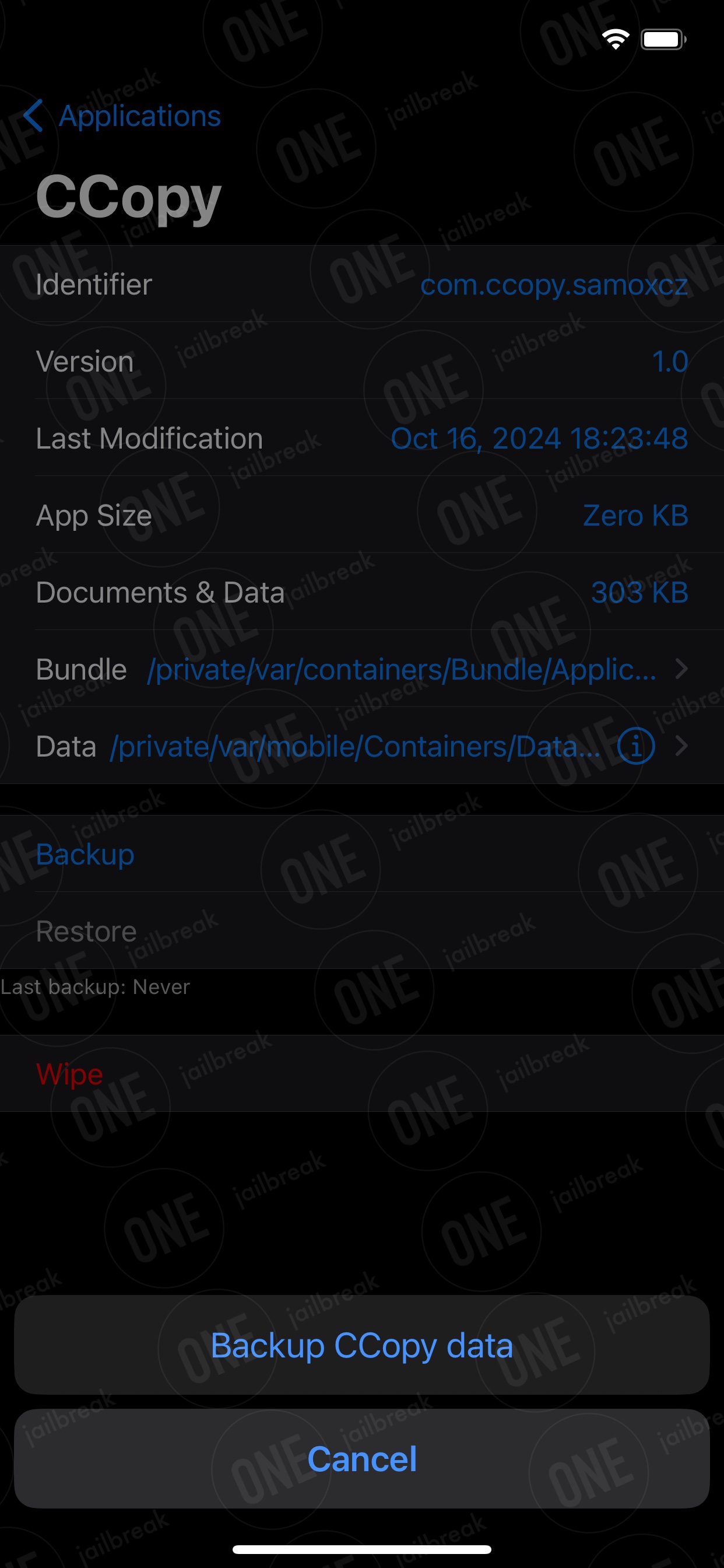Select the Restore menu item
This screenshot has width=724, height=1568.
click(362, 930)
